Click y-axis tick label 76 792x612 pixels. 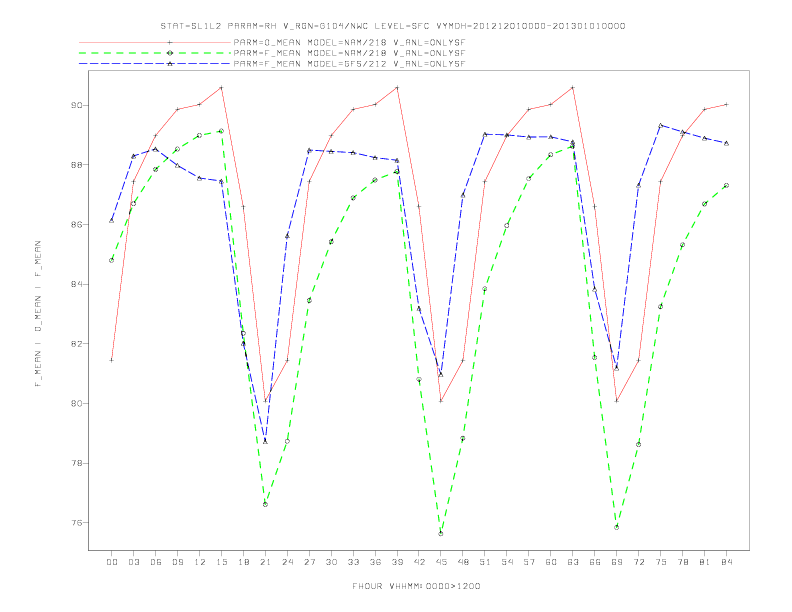[77, 523]
